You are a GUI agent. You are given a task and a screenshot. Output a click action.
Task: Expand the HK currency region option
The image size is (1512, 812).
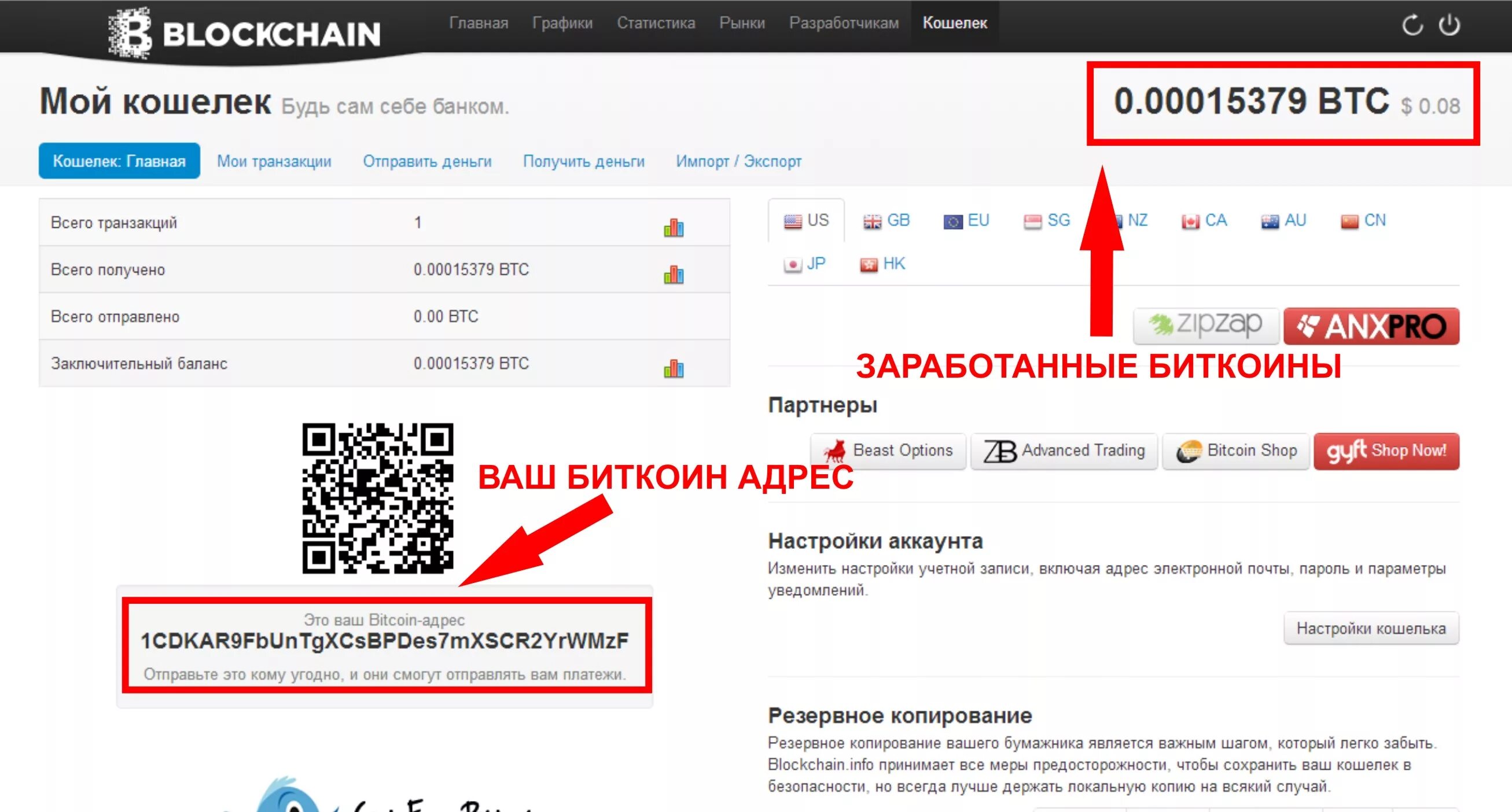click(880, 264)
